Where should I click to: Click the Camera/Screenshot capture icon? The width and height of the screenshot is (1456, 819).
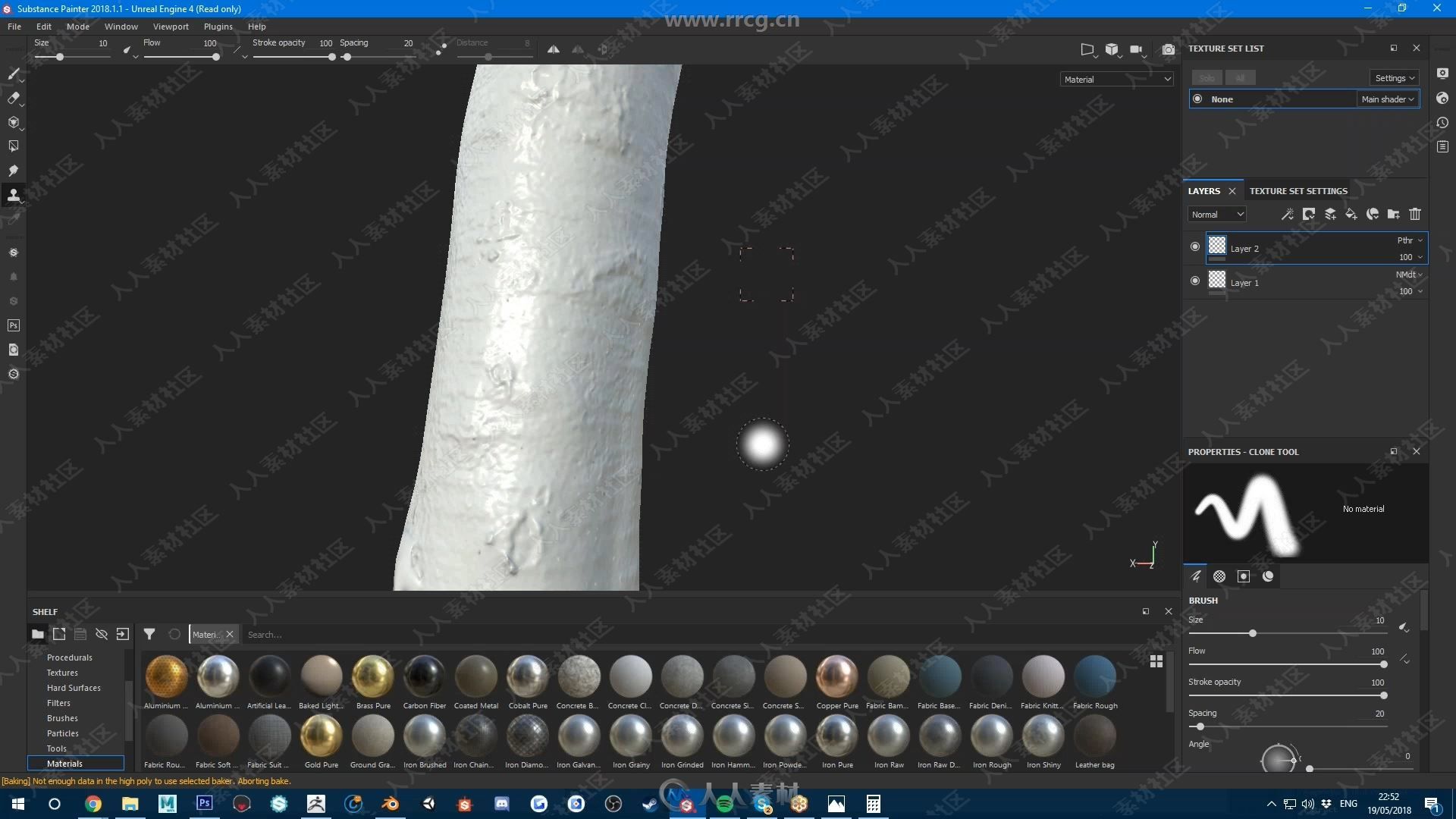[x=1167, y=48]
